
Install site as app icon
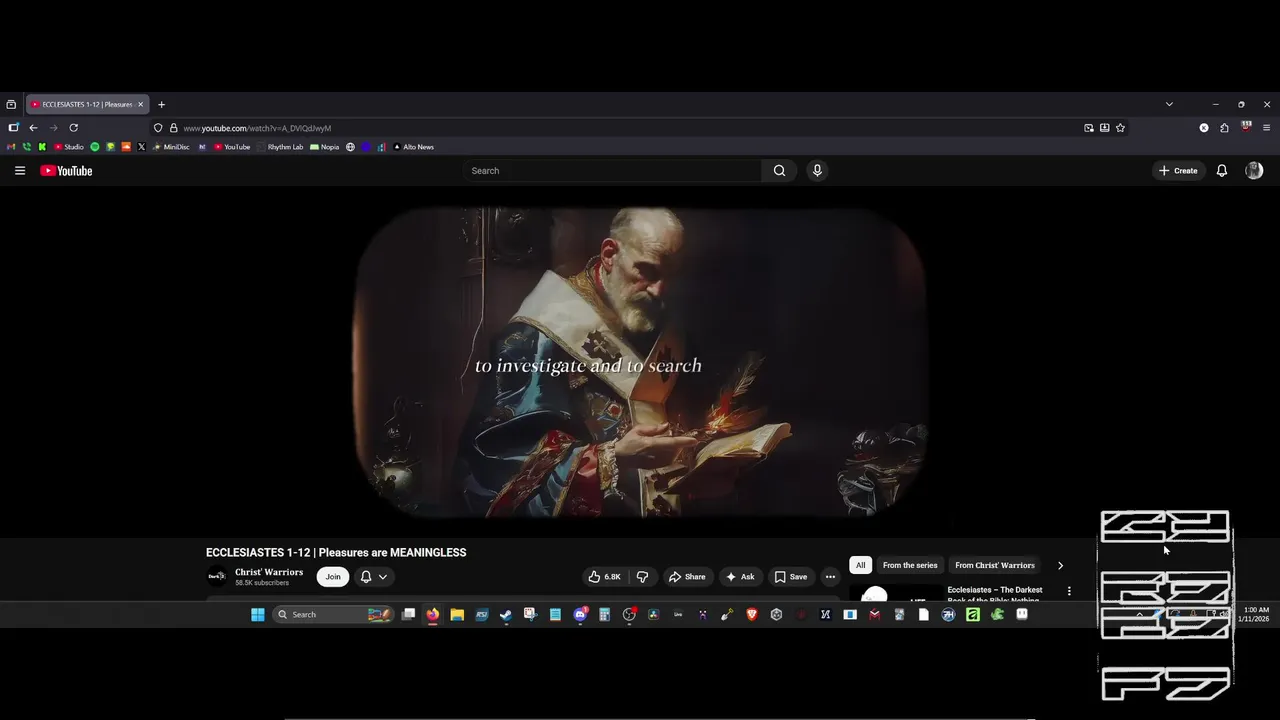(1104, 128)
